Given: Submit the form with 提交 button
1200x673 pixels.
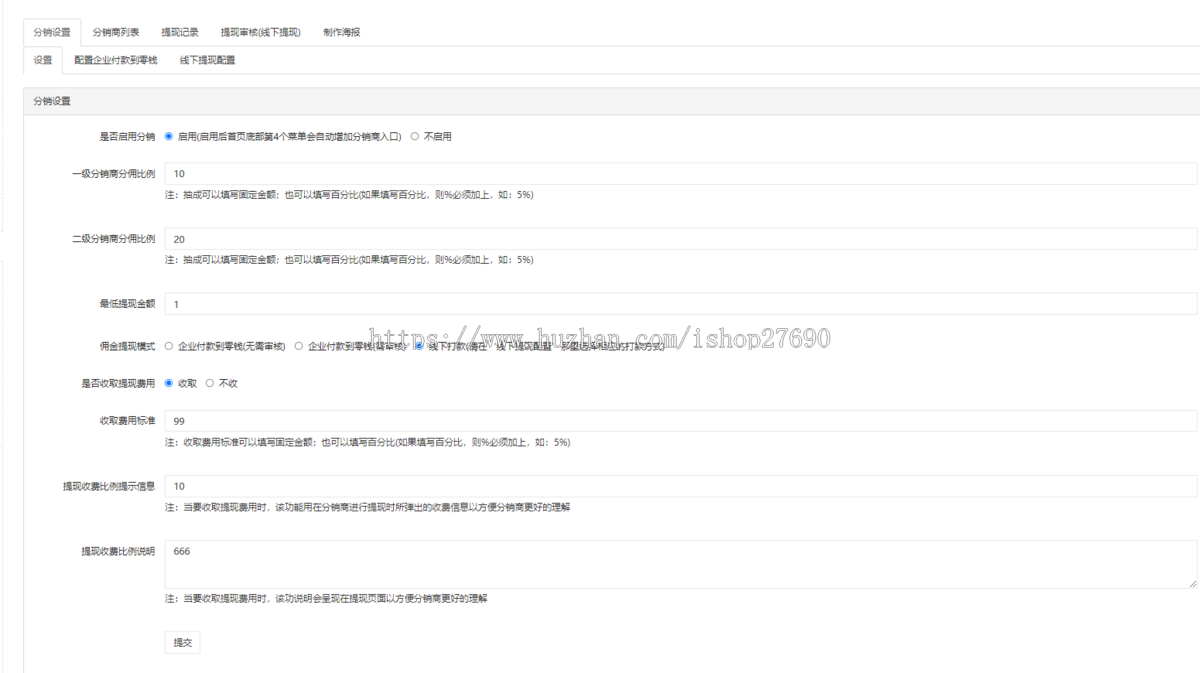Looking at the screenshot, I should (182, 642).
